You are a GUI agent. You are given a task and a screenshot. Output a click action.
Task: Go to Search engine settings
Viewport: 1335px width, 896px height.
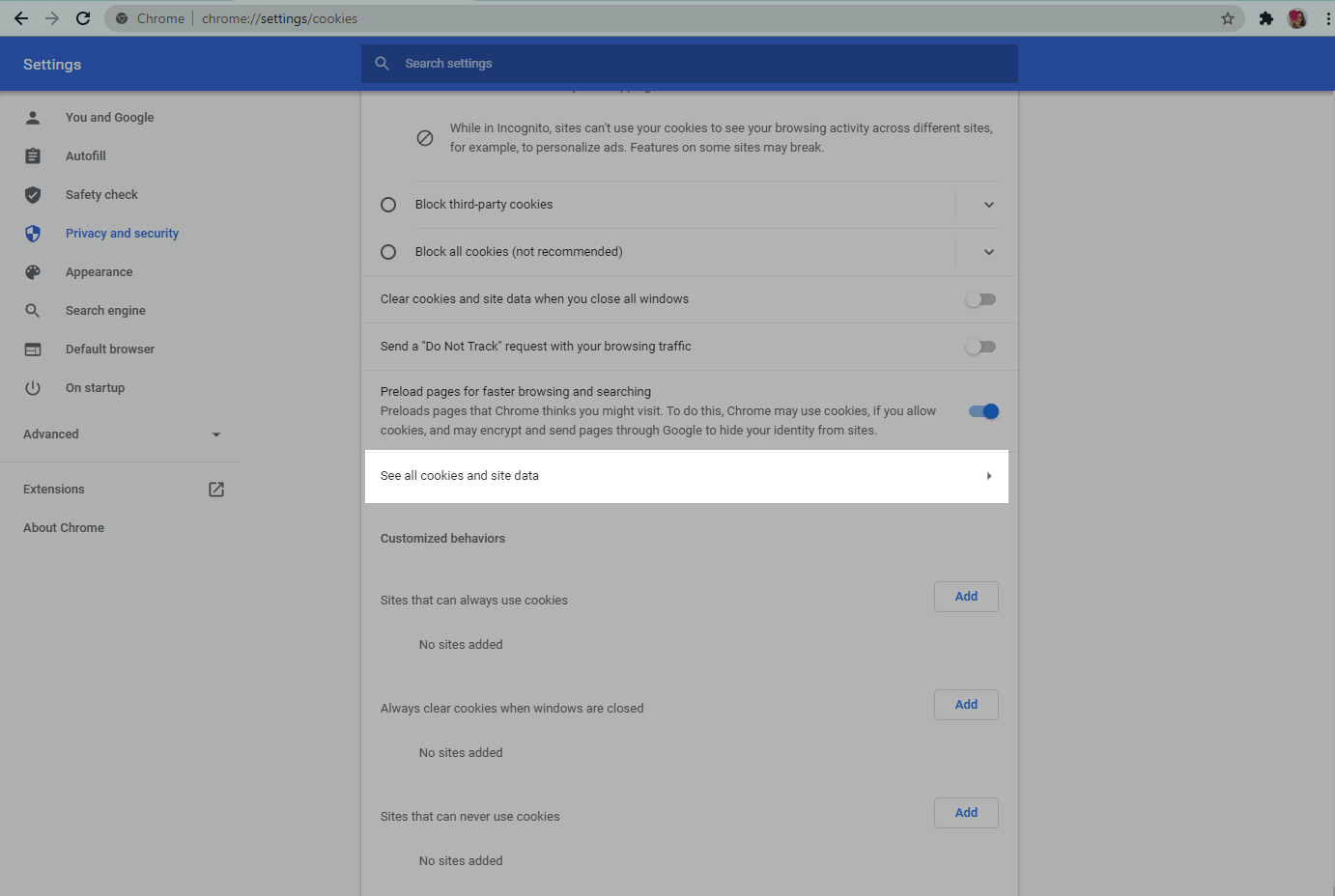105,311
